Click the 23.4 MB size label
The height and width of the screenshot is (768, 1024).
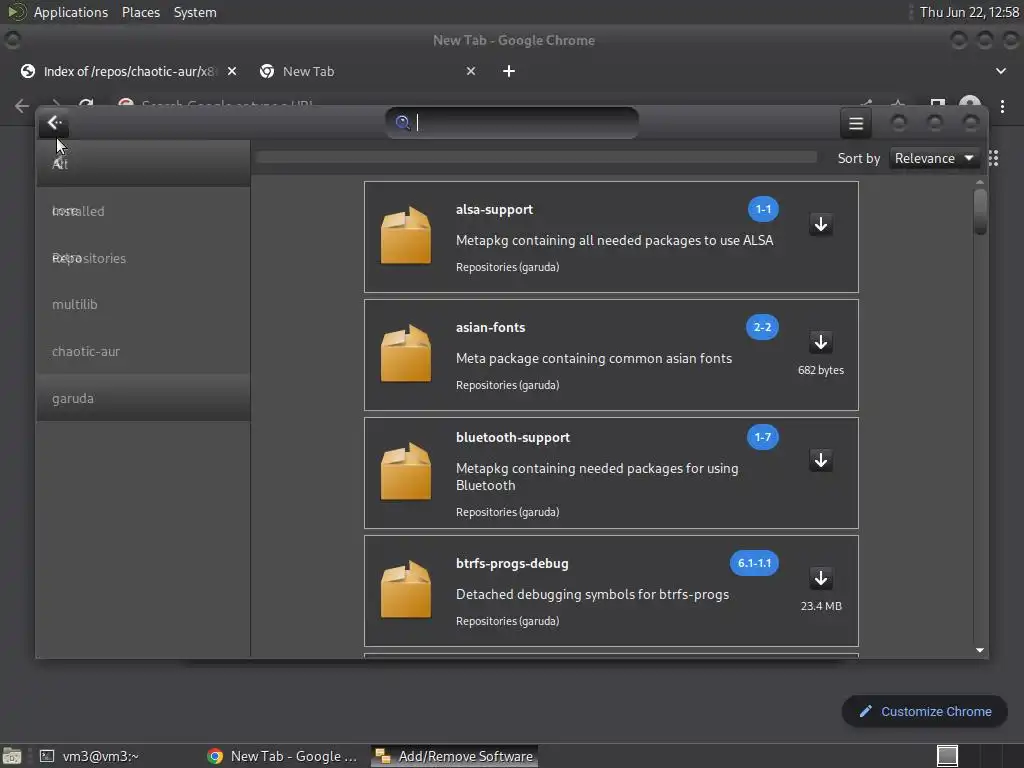(821, 606)
